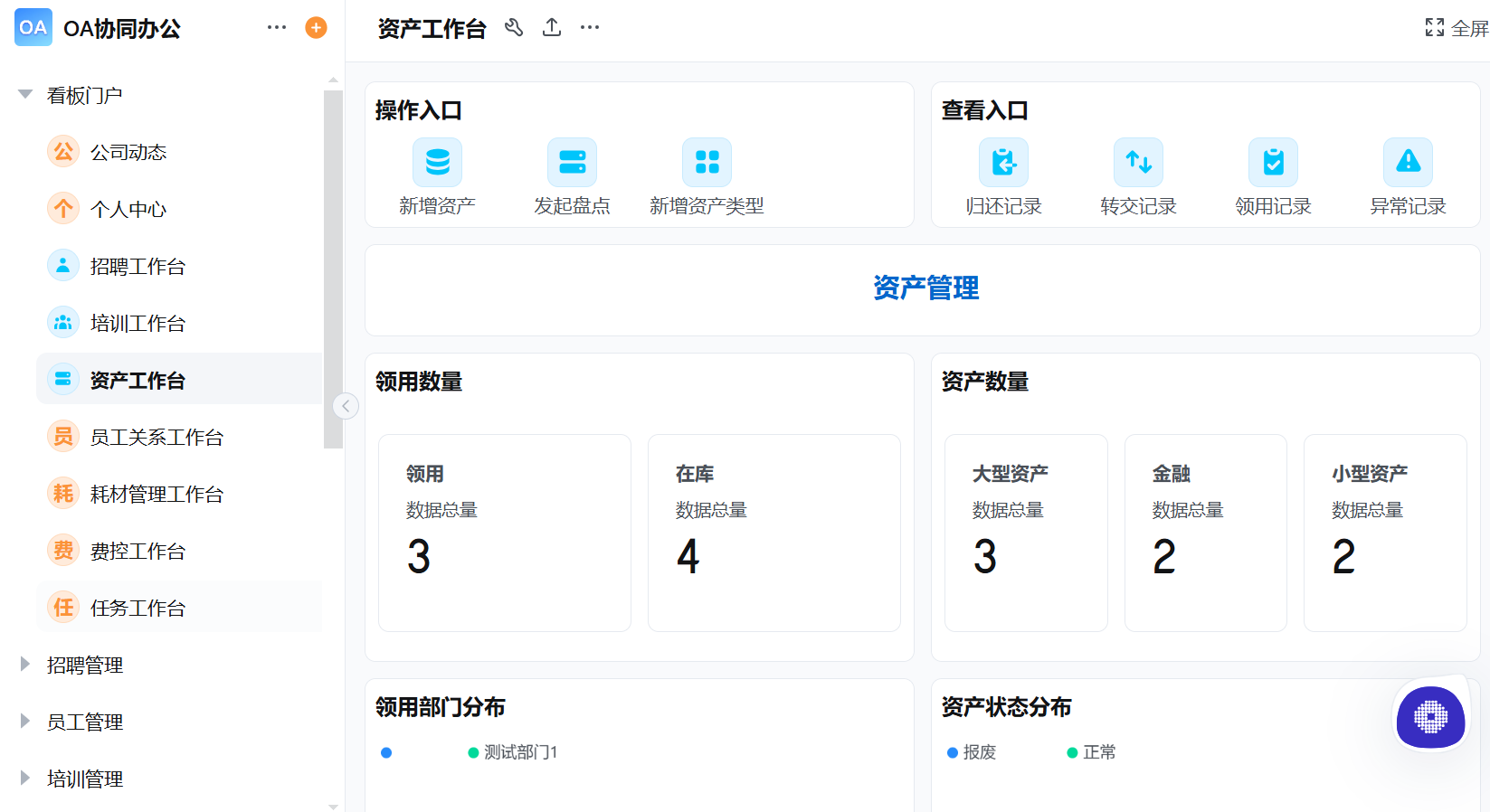This screenshot has width=1490, height=812.
Task: Select the 公司动态 menu item
Action: (x=179, y=152)
